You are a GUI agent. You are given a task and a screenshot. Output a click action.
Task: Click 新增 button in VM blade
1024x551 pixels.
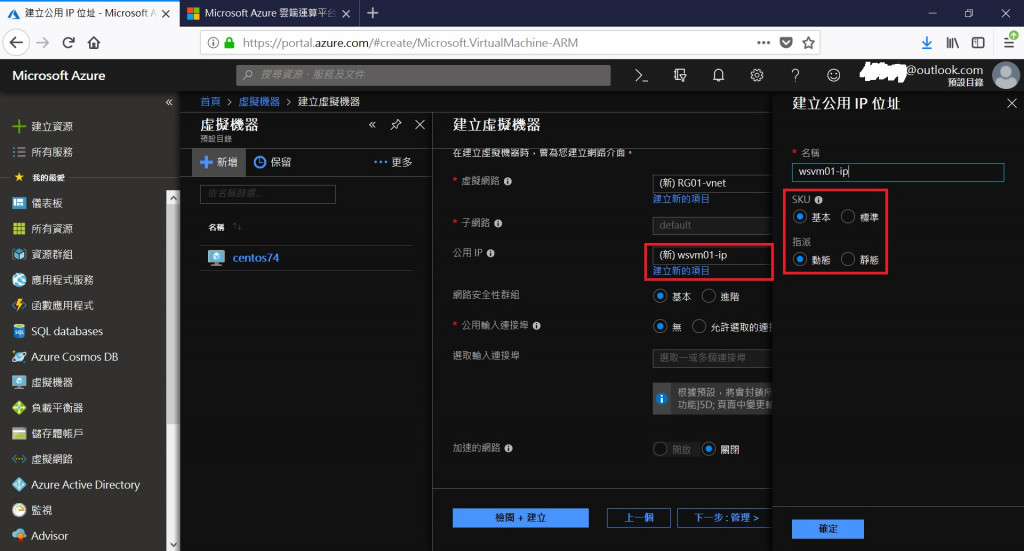click(x=219, y=162)
